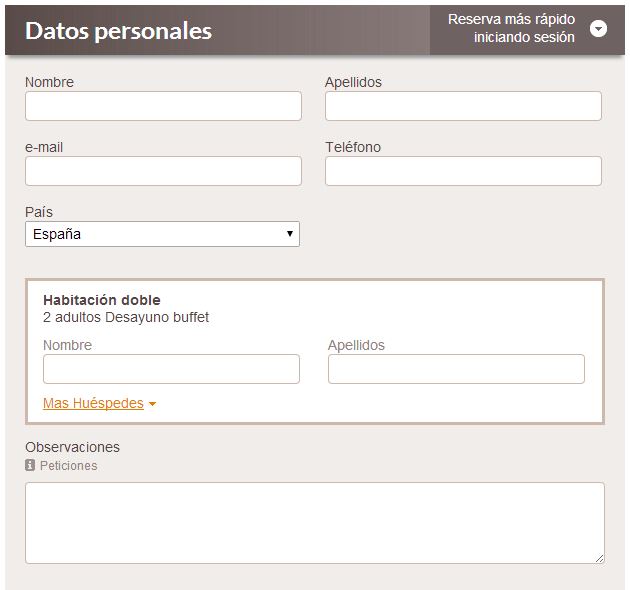Click the circular arrow icon beside login prompt
The height and width of the screenshot is (590, 630).
coord(598,29)
